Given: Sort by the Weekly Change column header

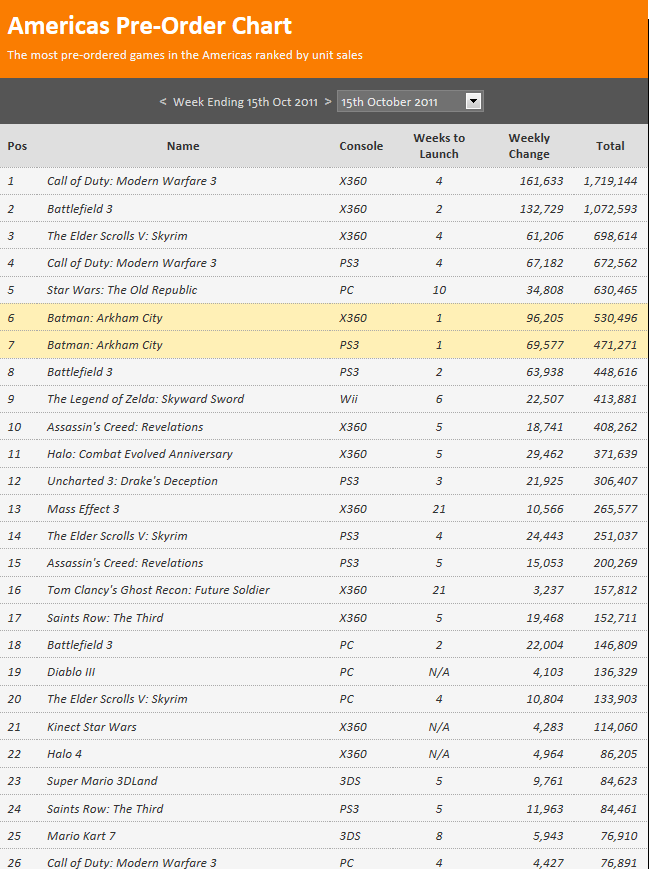Looking at the screenshot, I should (x=529, y=146).
